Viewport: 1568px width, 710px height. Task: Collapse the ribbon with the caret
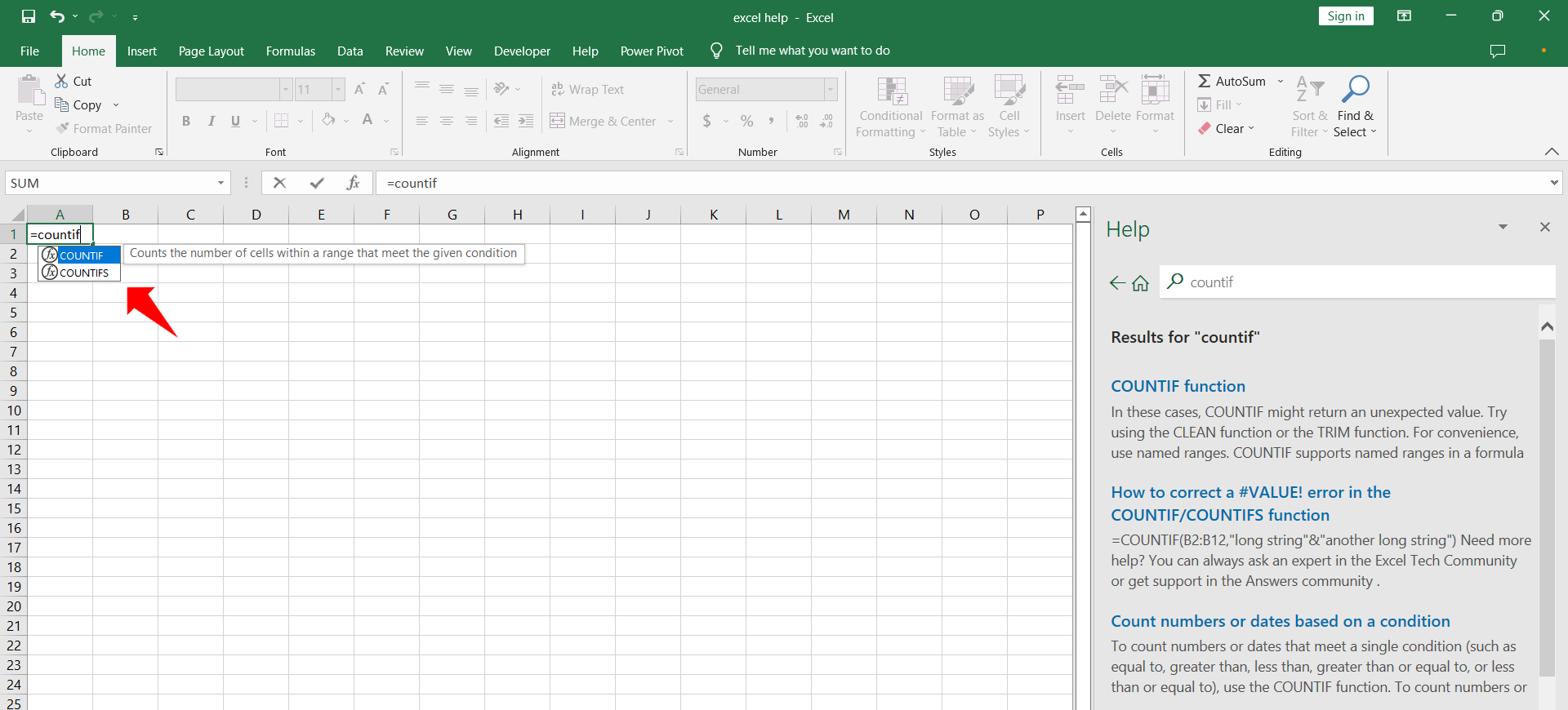point(1552,152)
